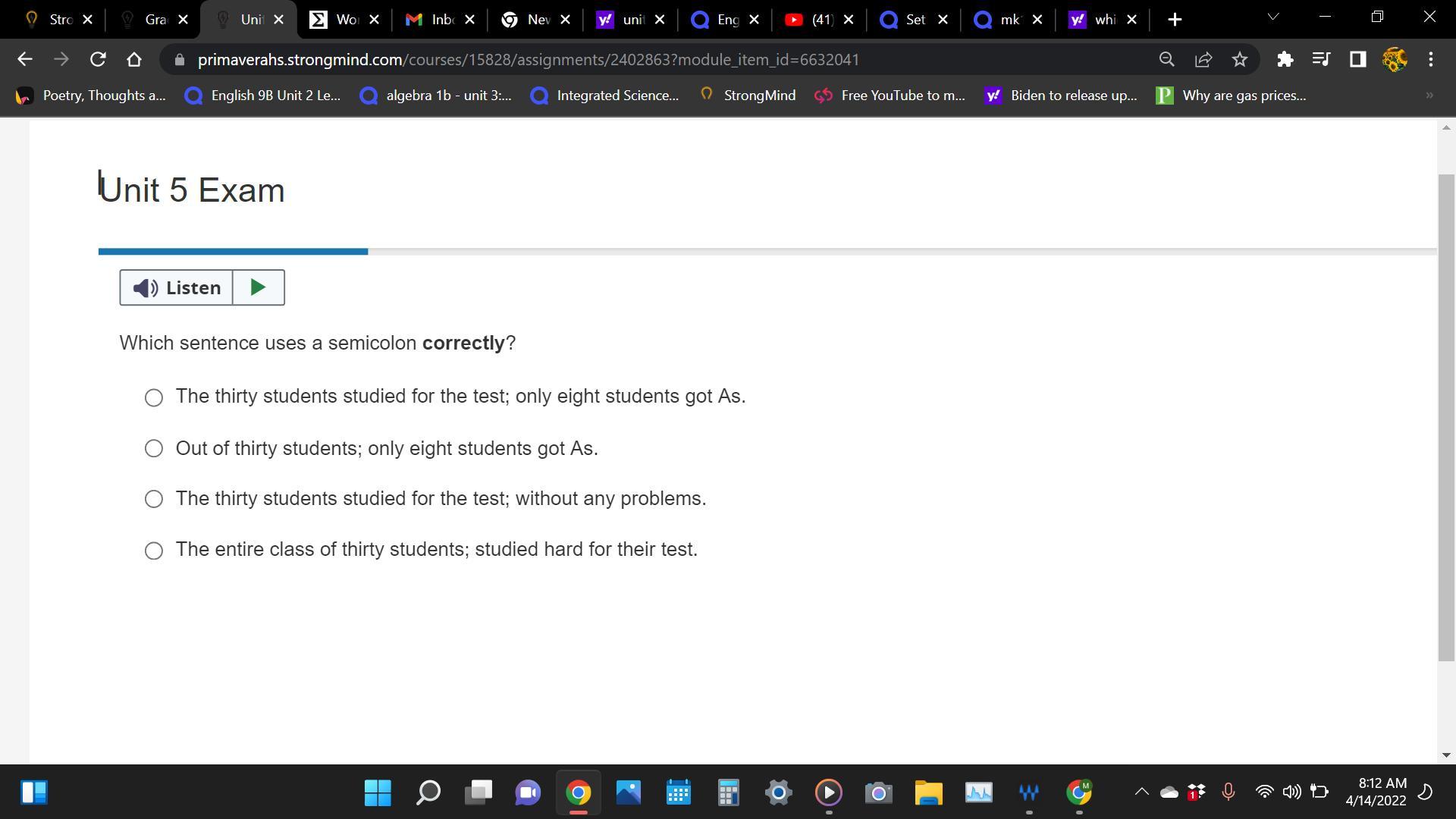The width and height of the screenshot is (1456, 819).
Task: Open the zoom magnifier icon in address bar
Action: tap(1166, 59)
